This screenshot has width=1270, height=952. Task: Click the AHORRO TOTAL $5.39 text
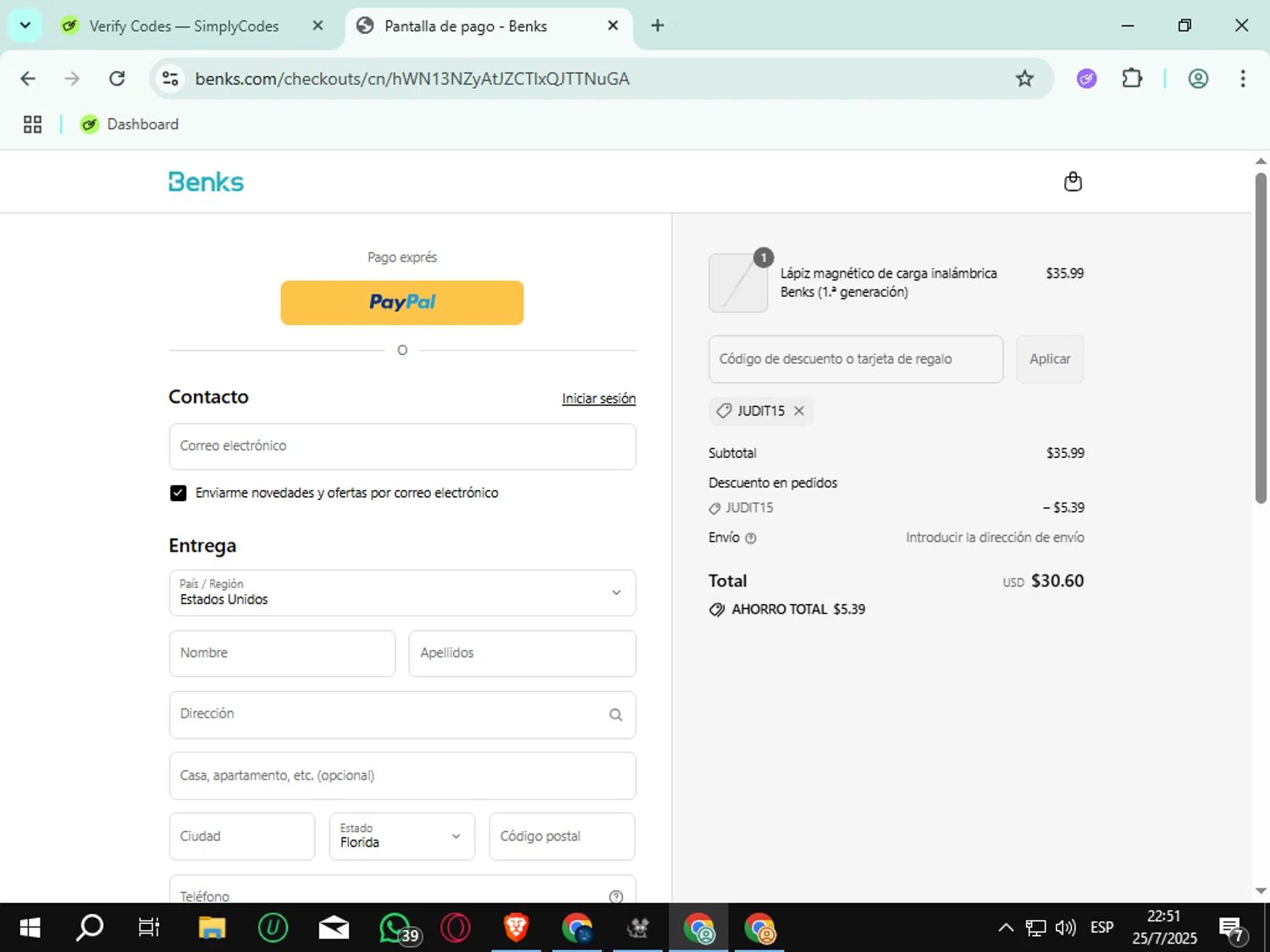click(x=798, y=609)
